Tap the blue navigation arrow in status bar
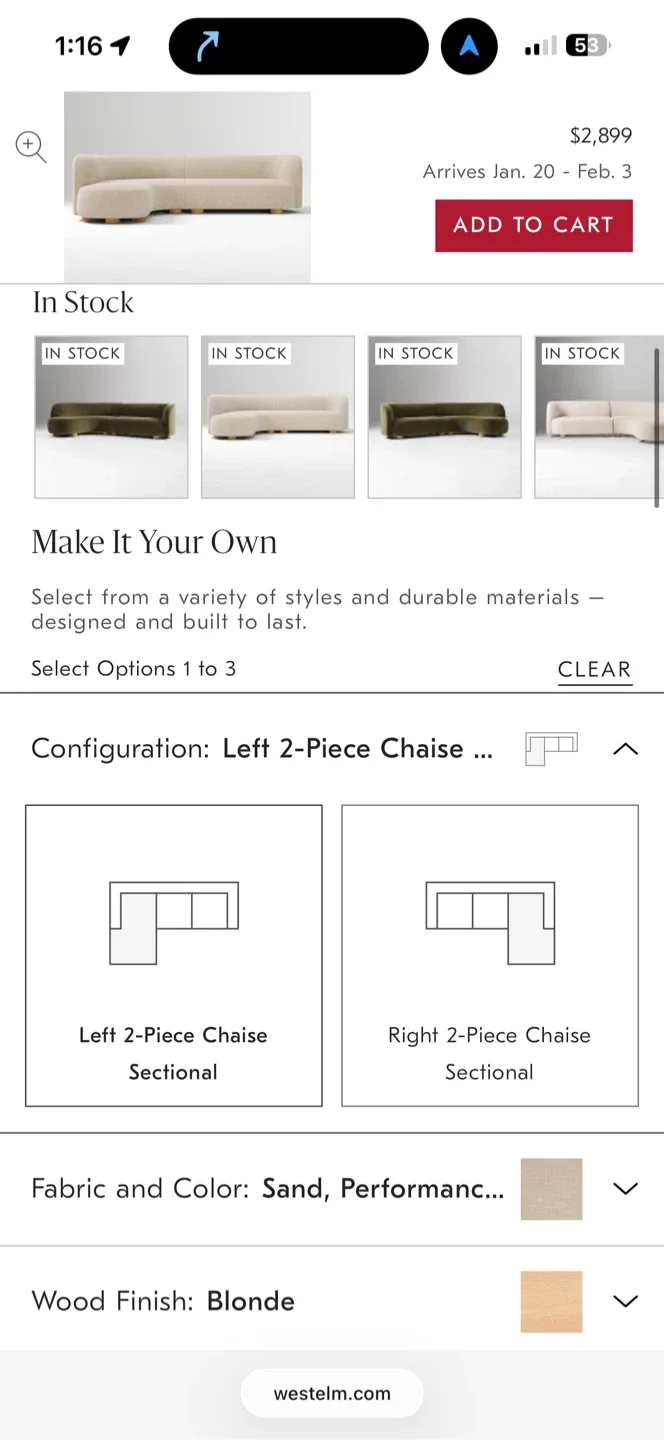The image size is (664, 1440). [469, 45]
